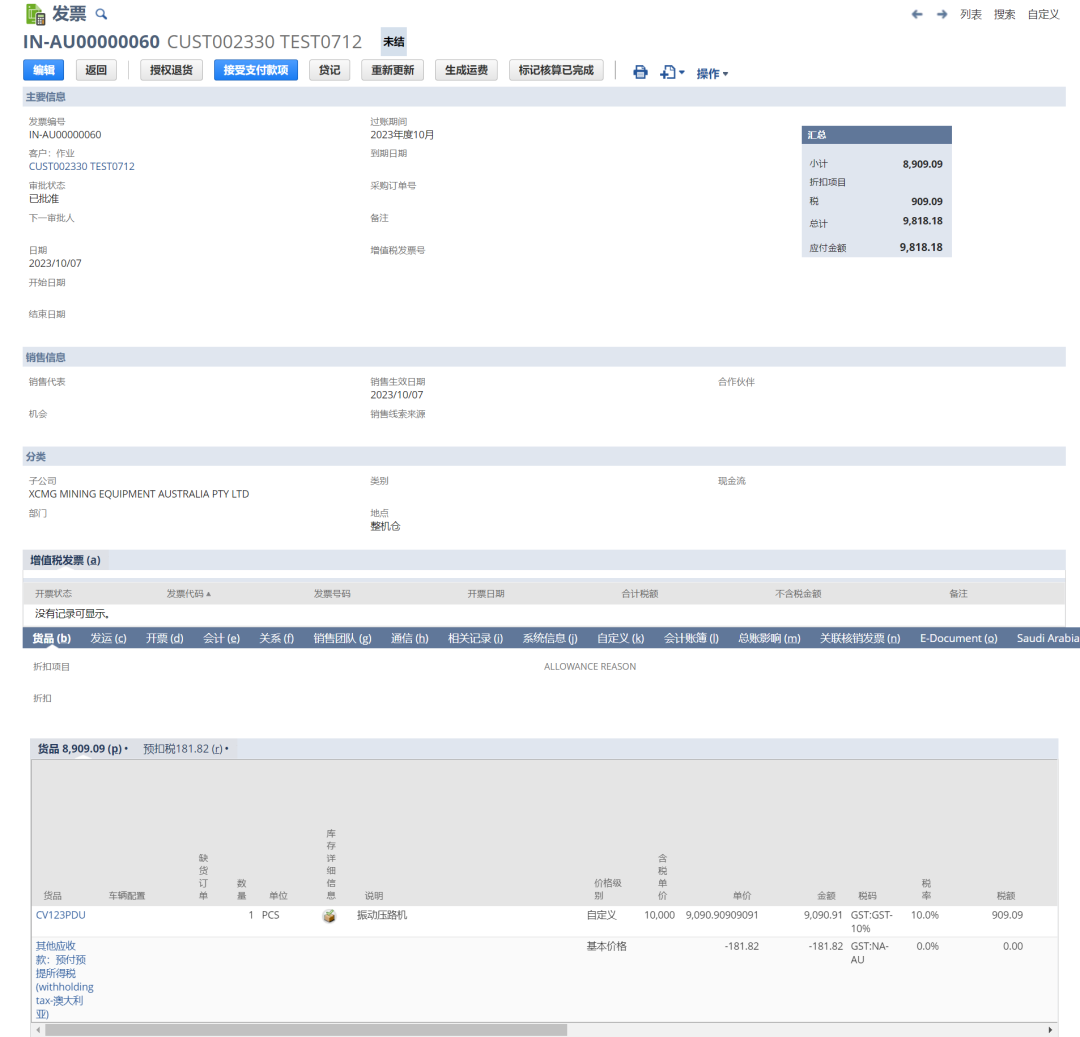Switch to the 自定义 (k) tab
Screen dimensions: 1080x1037
621,638
